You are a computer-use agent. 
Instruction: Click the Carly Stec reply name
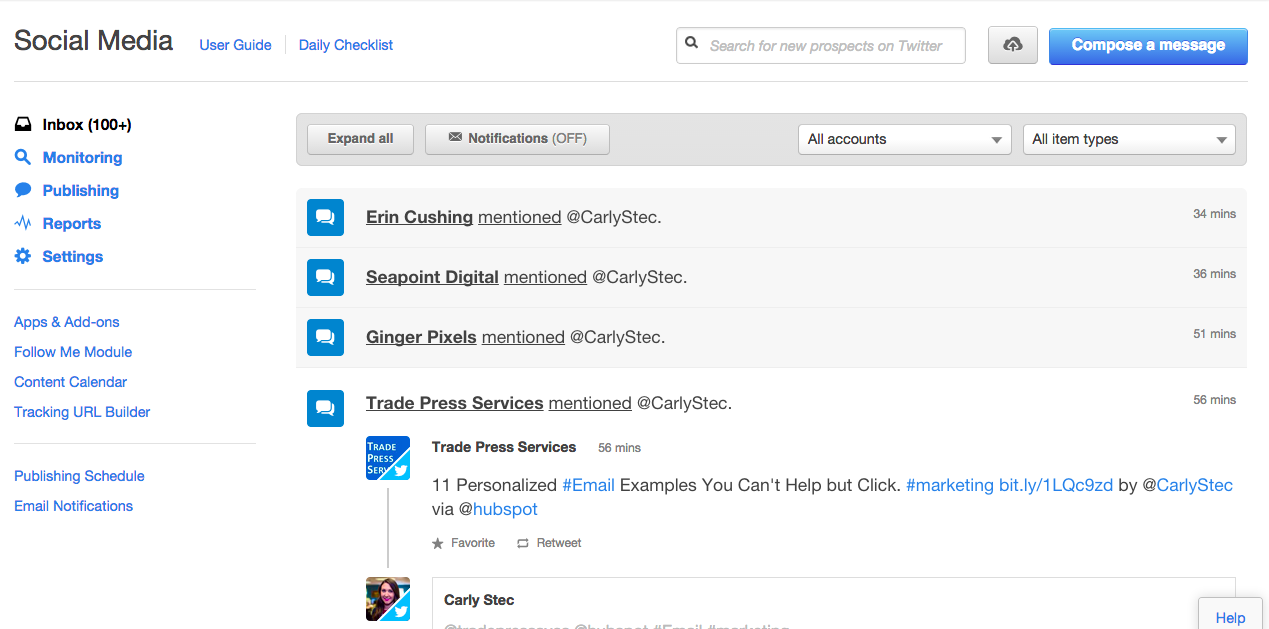click(x=479, y=600)
